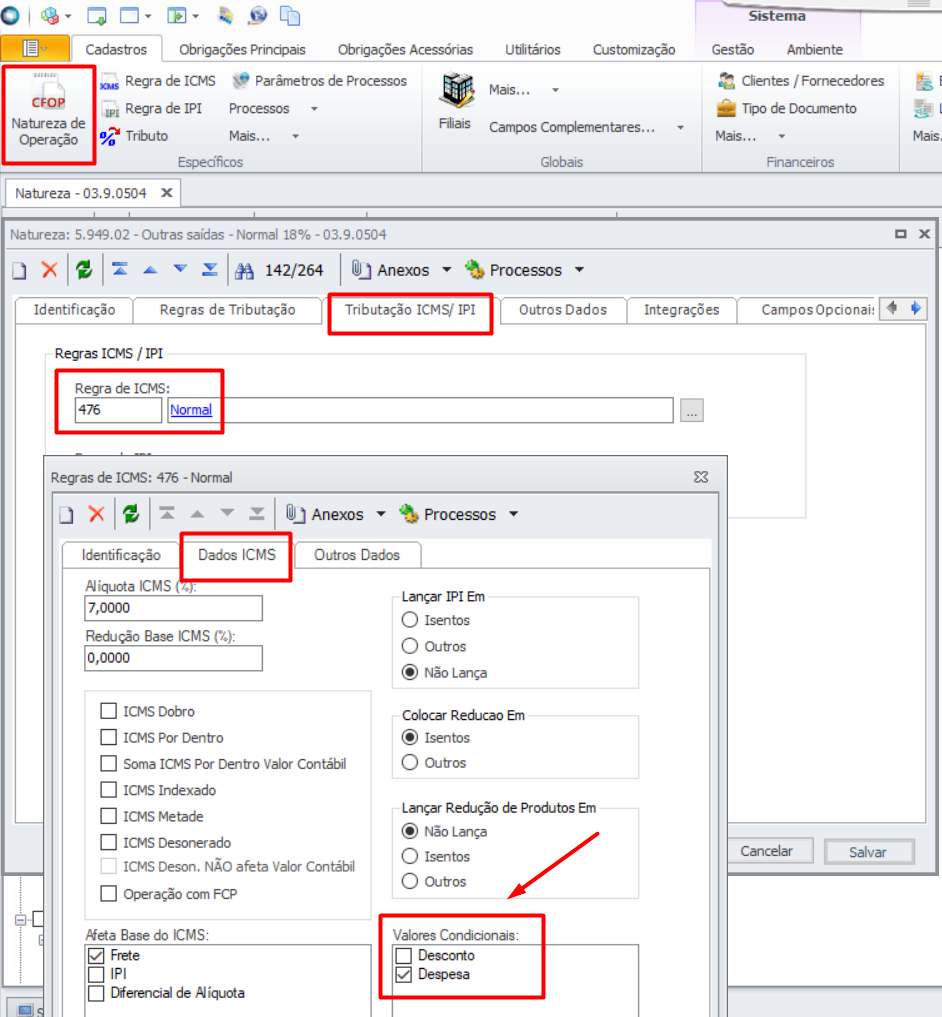942x1017 pixels.
Task: Refresh the Natureza record
Action: click(84, 270)
